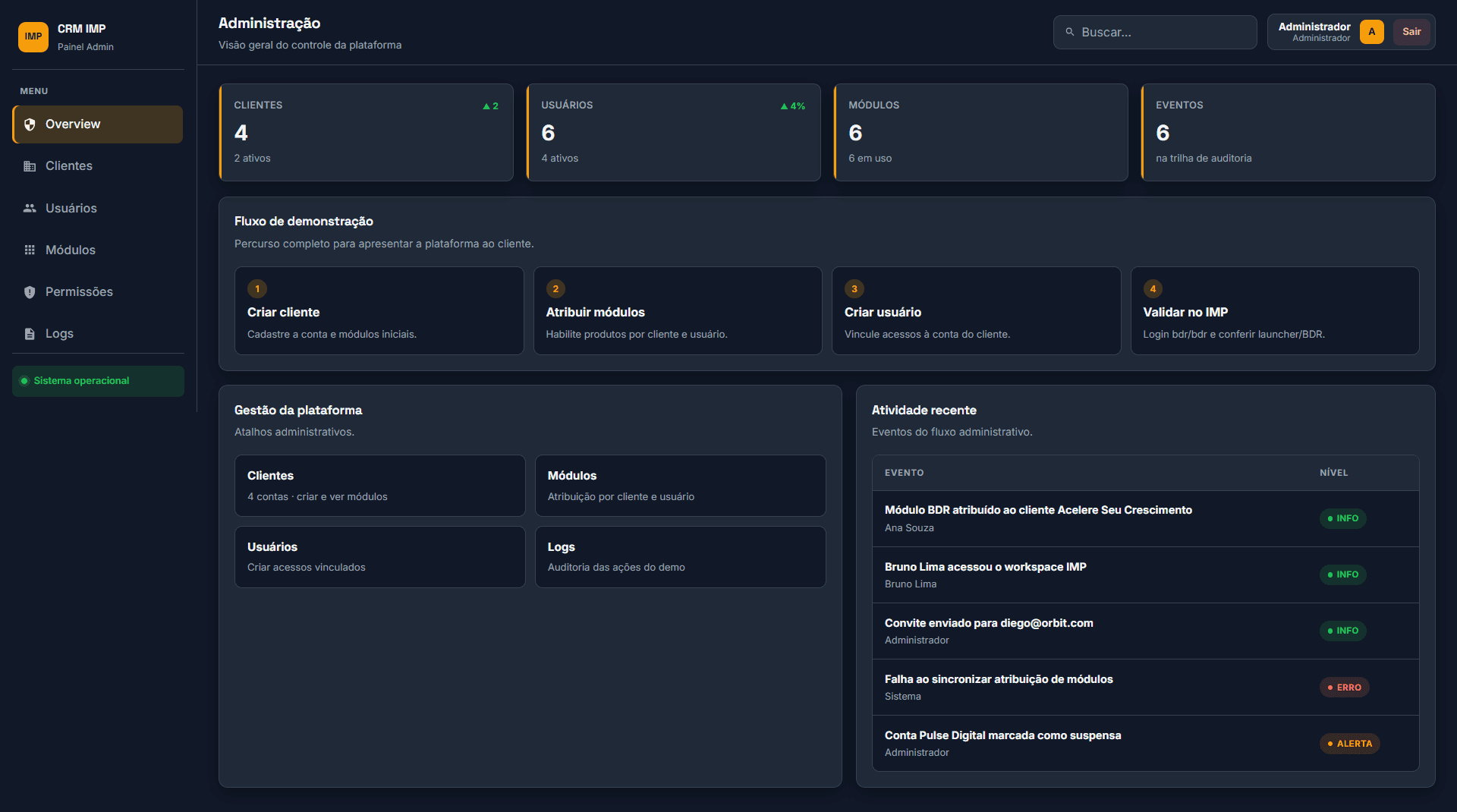The width and height of the screenshot is (1457, 812).
Task: Click the INFO badge for Bruno Lima event
Action: click(1342, 574)
